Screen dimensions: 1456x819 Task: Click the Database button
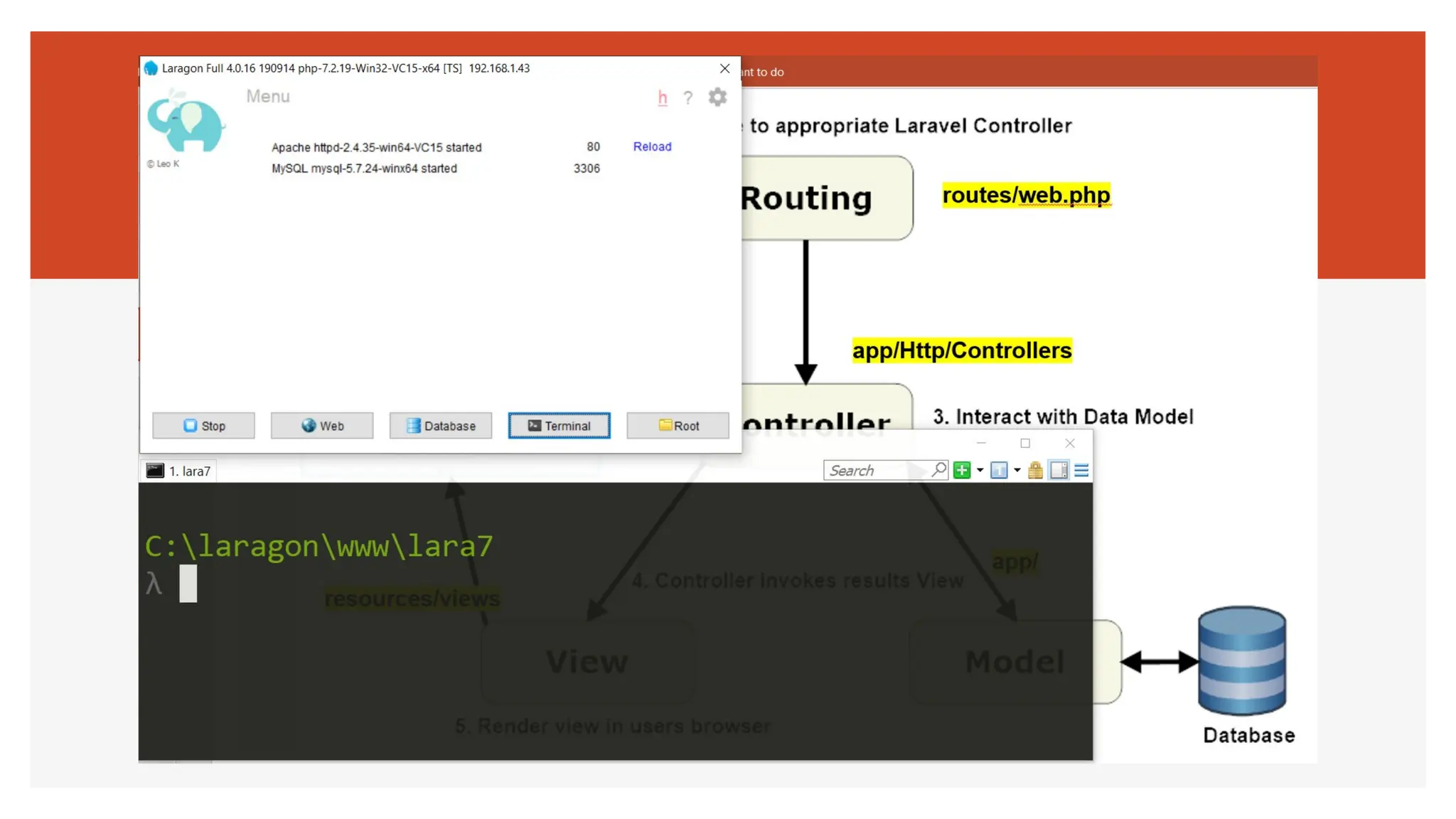tap(440, 425)
